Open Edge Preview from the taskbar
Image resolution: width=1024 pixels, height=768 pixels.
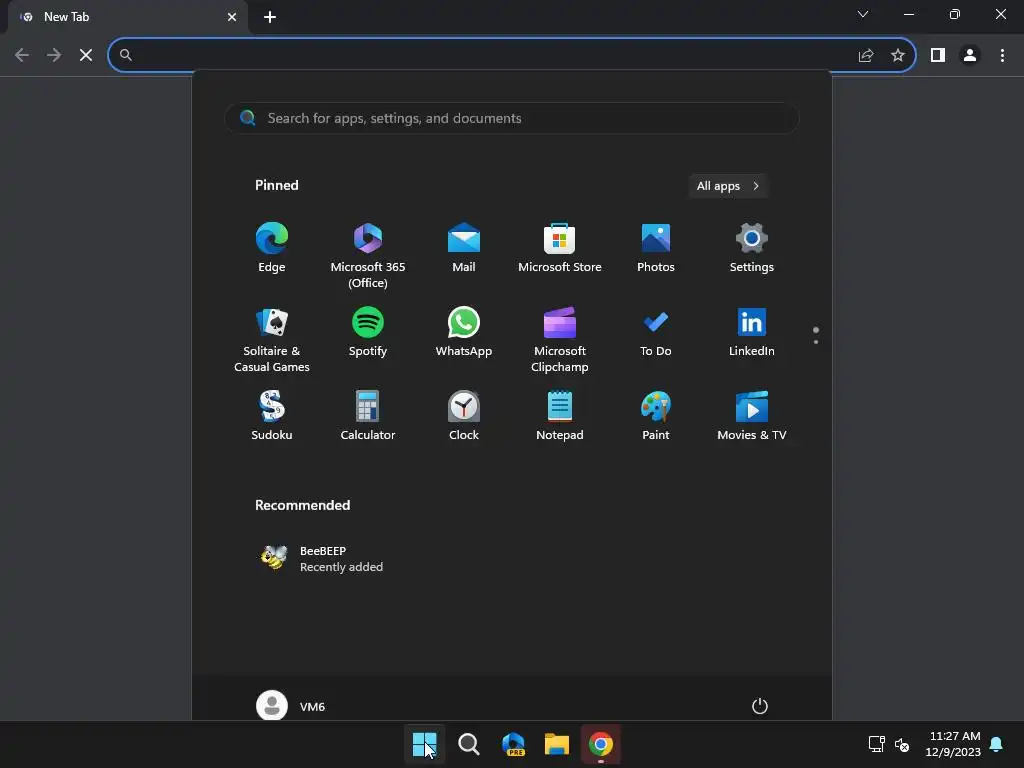click(513, 744)
